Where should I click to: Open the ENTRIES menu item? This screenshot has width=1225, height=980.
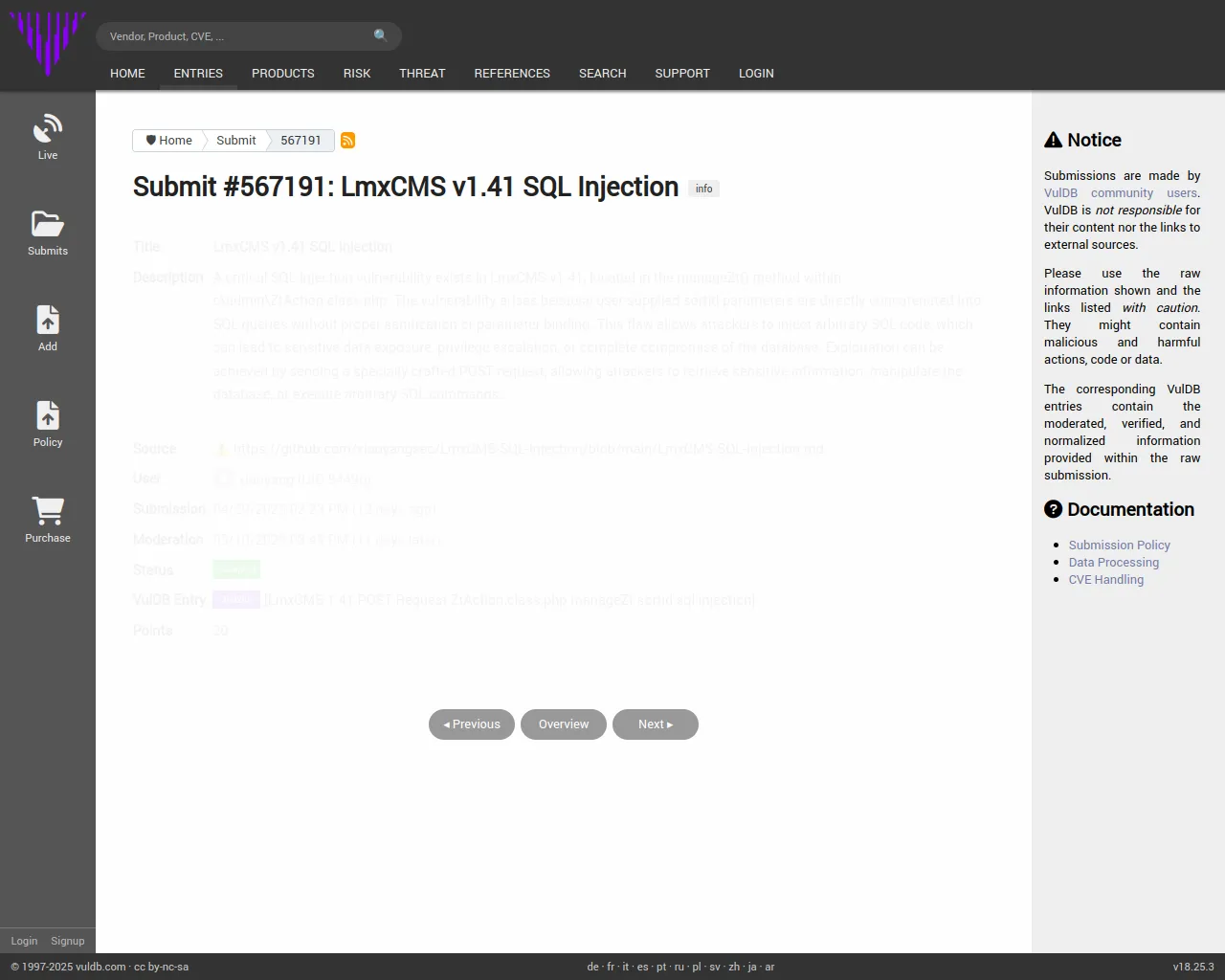point(198,74)
